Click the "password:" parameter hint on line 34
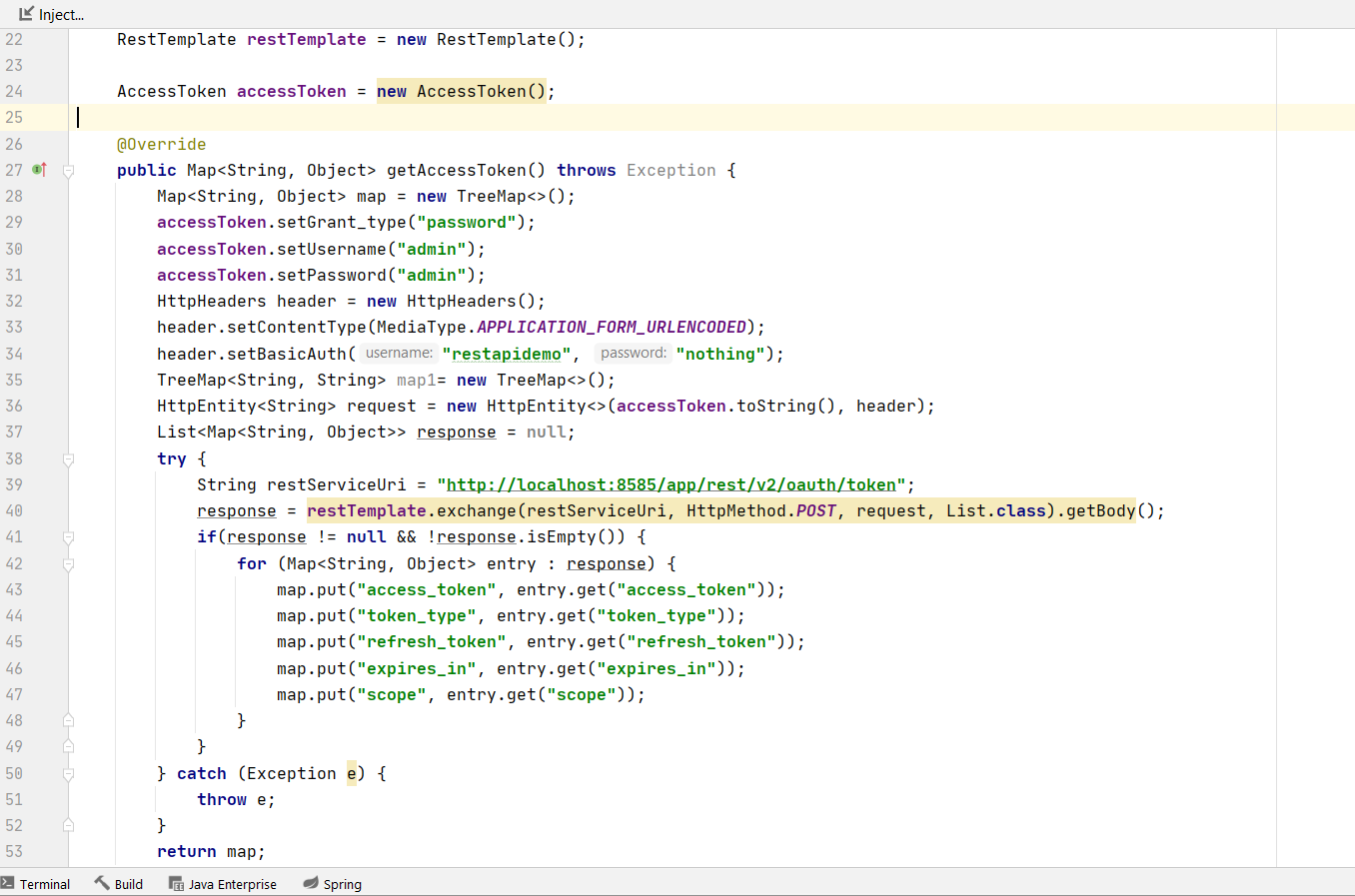The height and width of the screenshot is (896, 1355). coord(634,353)
